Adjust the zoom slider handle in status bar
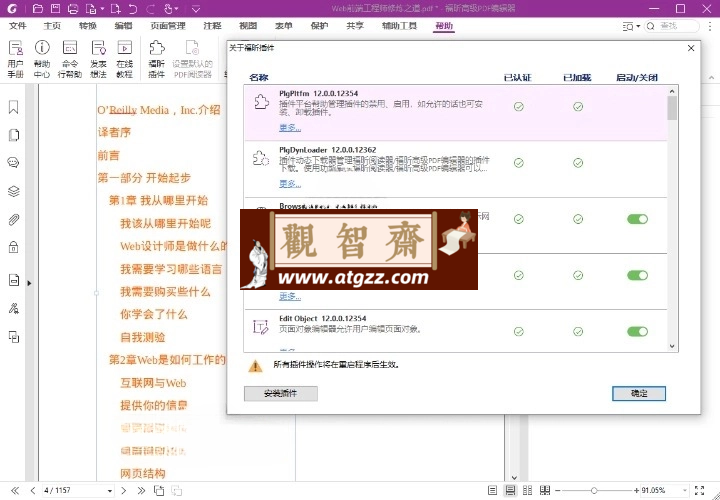 pyautogui.click(x=594, y=490)
